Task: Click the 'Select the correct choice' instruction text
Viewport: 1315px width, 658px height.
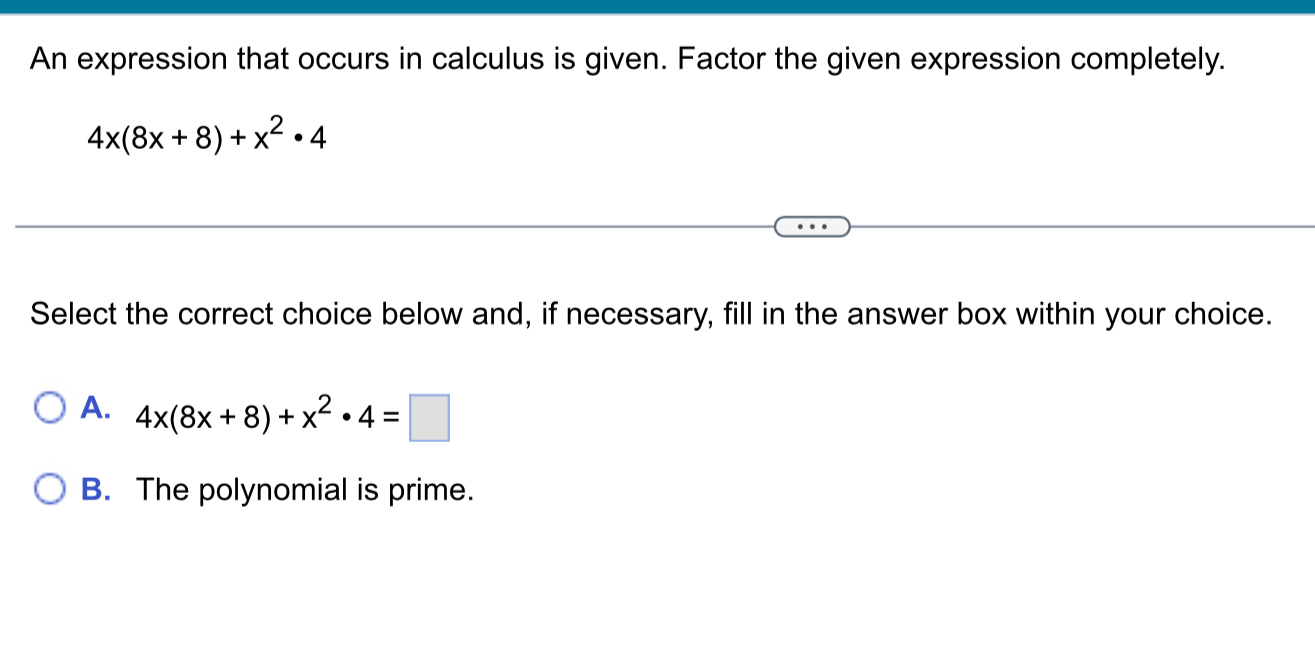Action: 650,313
